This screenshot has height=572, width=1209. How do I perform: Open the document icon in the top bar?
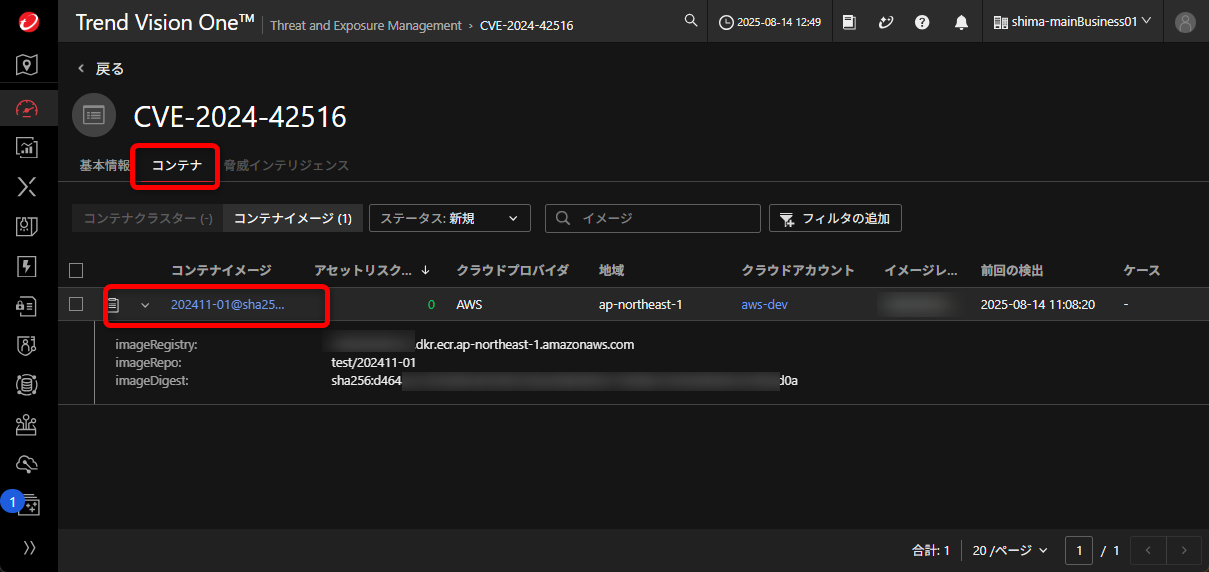(x=849, y=22)
